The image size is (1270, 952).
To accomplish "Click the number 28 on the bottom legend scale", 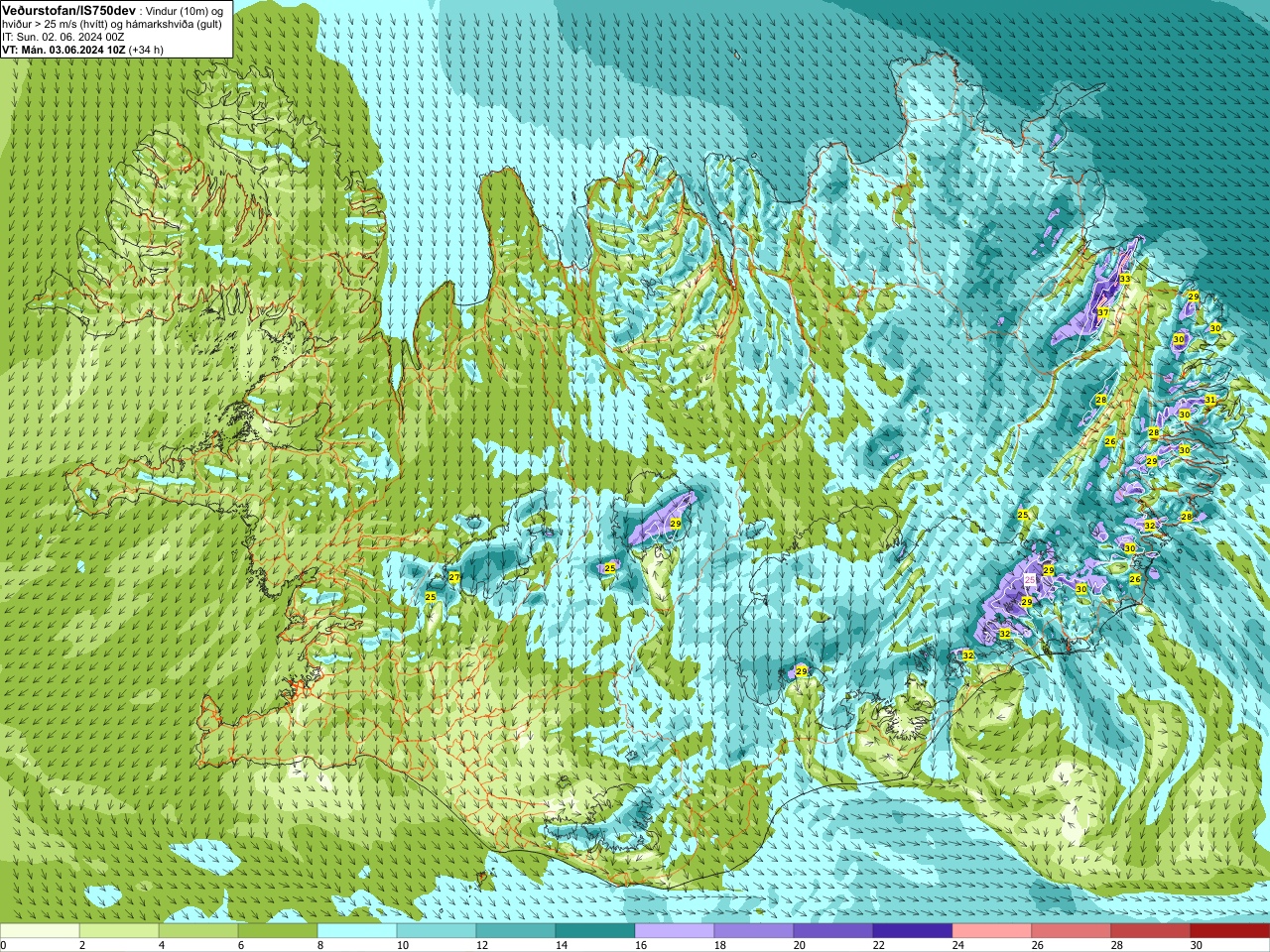I will [x=1116, y=945].
